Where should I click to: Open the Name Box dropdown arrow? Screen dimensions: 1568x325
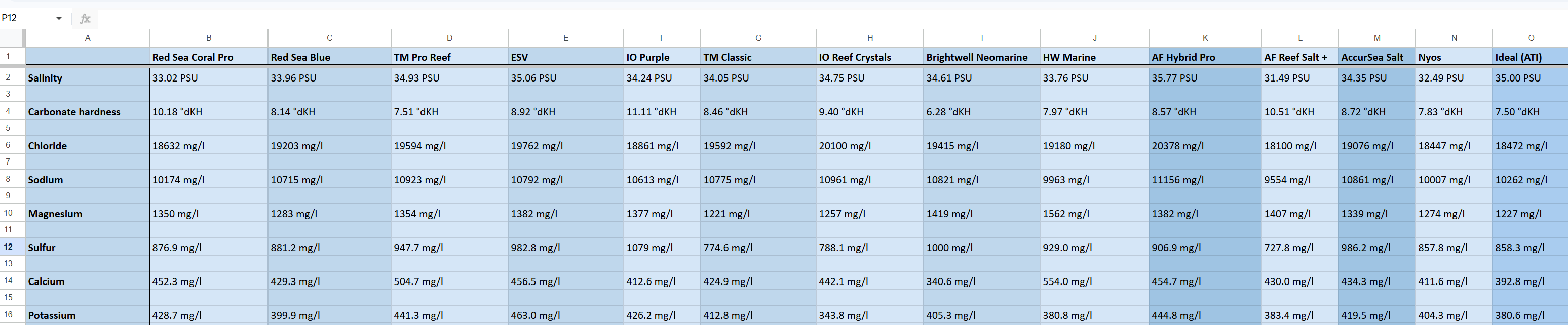(59, 18)
